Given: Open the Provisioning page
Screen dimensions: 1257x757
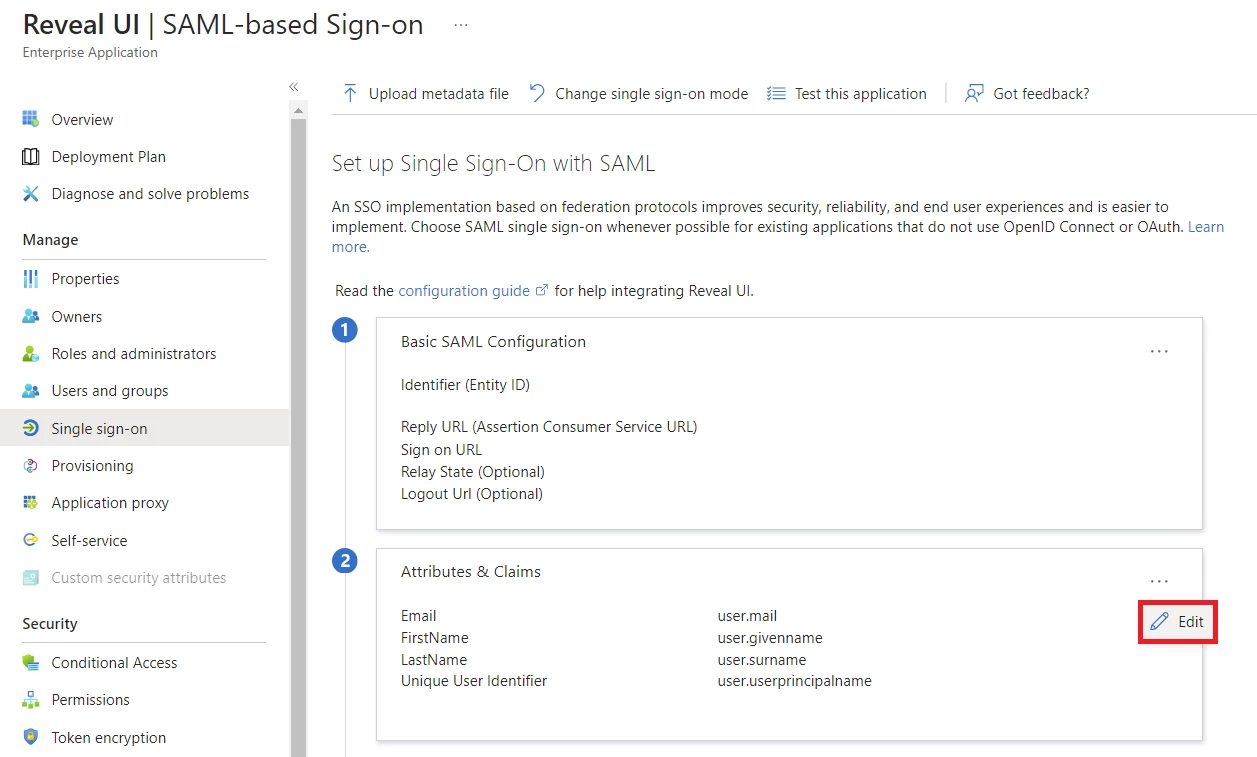Looking at the screenshot, I should click(x=144, y=466).
